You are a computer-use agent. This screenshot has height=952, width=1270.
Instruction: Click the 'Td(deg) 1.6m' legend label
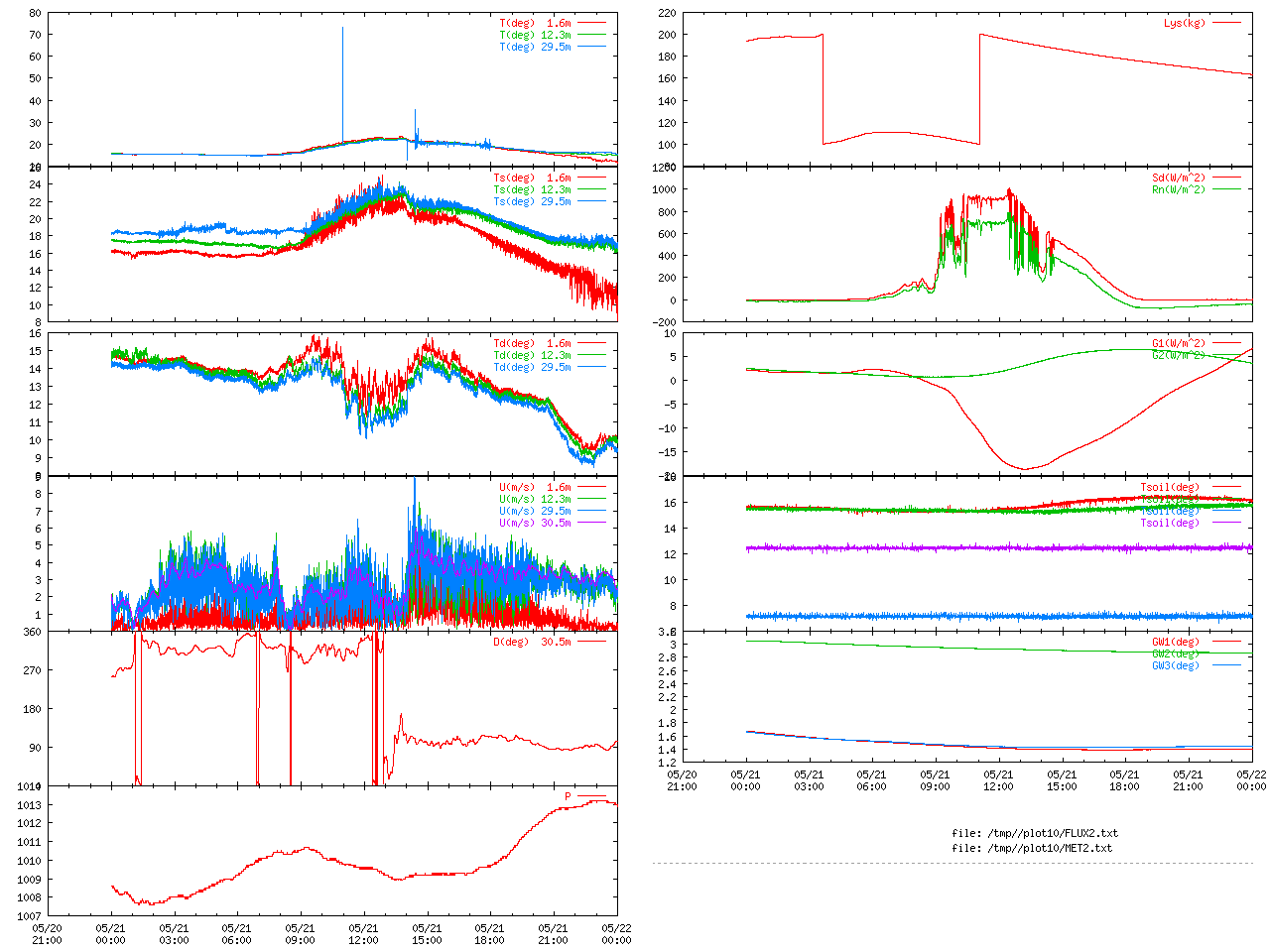pos(533,344)
